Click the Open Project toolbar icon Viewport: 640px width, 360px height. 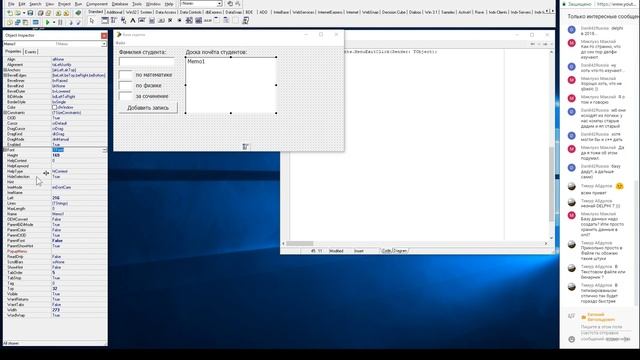tap(48, 13)
